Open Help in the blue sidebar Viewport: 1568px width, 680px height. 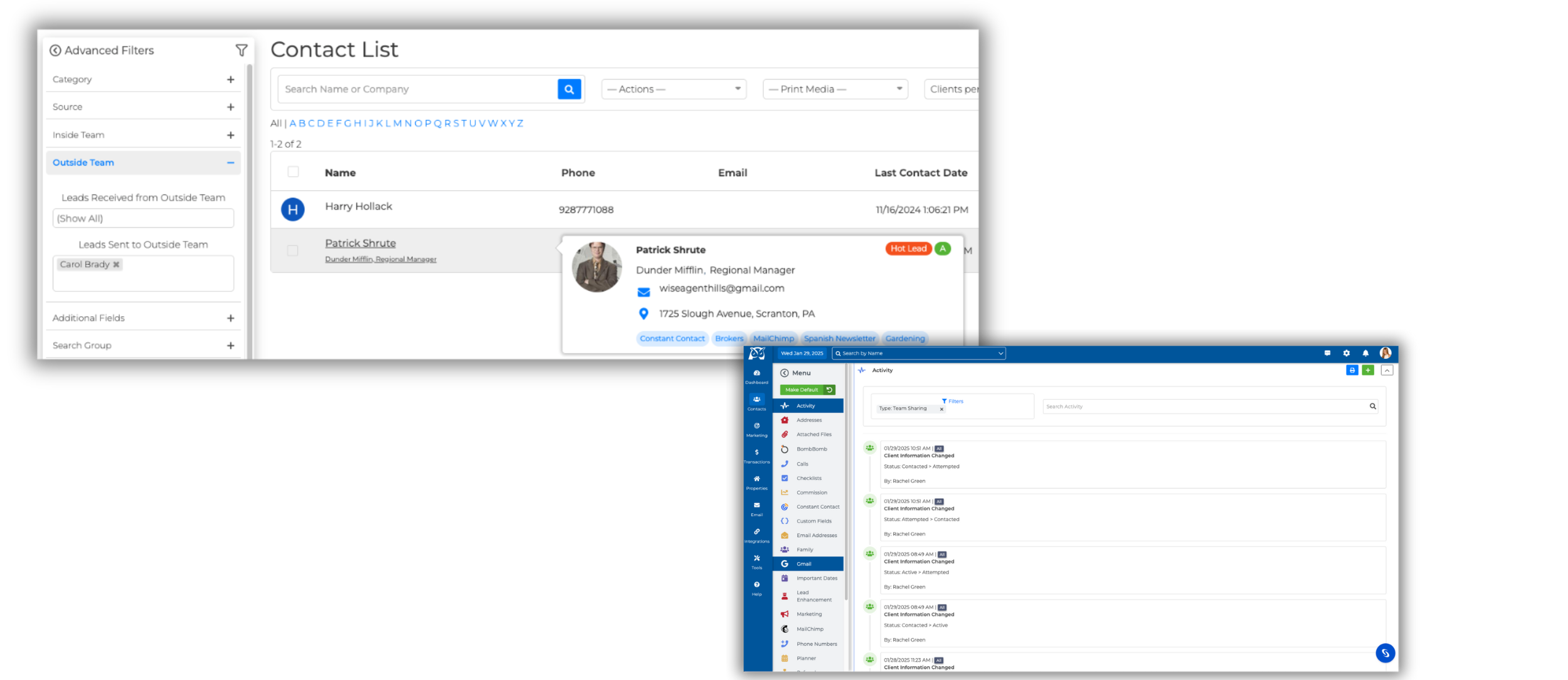(757, 588)
